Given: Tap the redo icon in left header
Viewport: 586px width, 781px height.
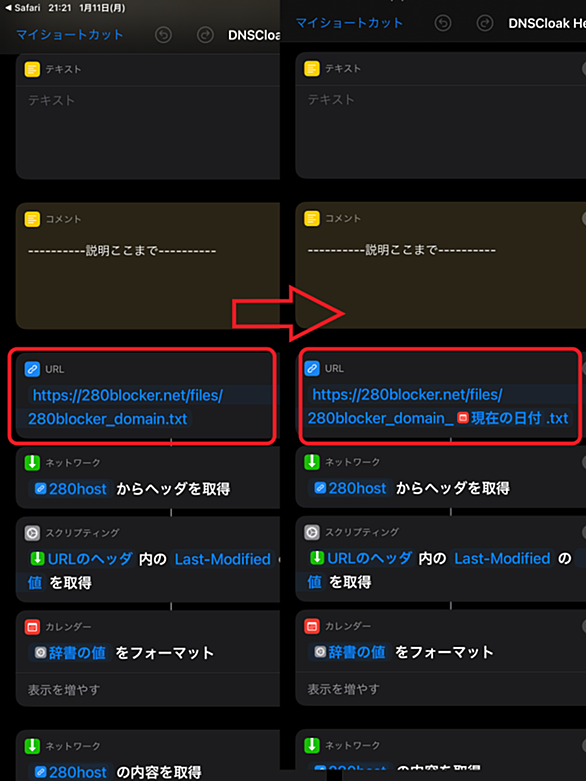Looking at the screenshot, I should pyautogui.click(x=205, y=35).
